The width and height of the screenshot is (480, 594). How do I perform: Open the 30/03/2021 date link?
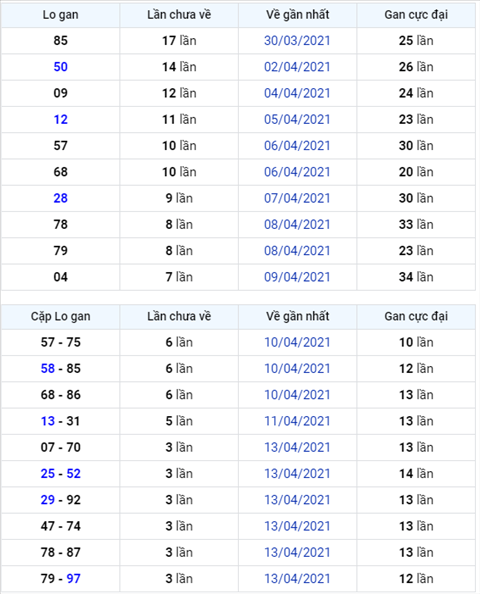297,41
